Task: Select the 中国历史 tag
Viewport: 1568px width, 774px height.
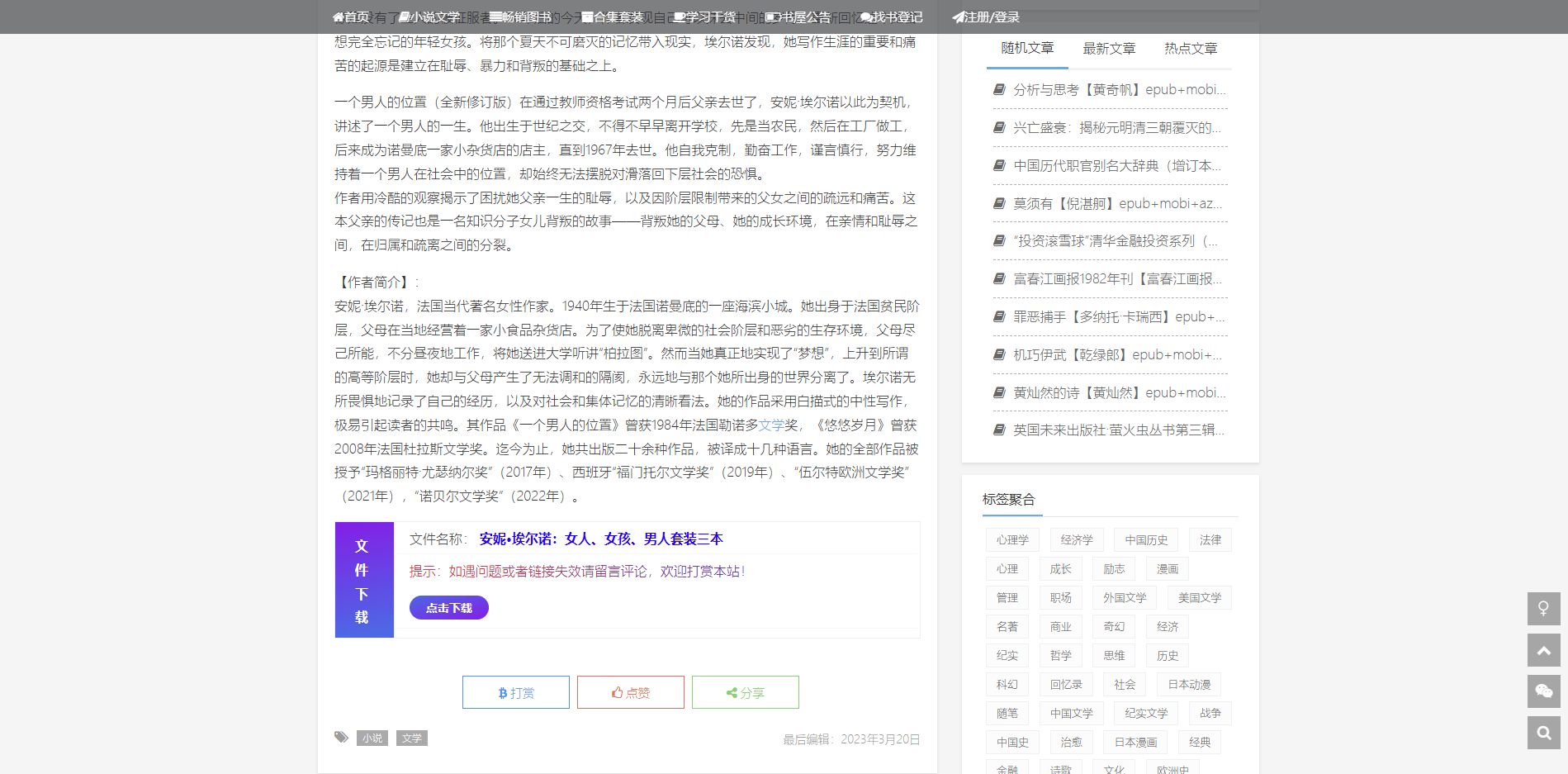Action: pyautogui.click(x=1146, y=539)
